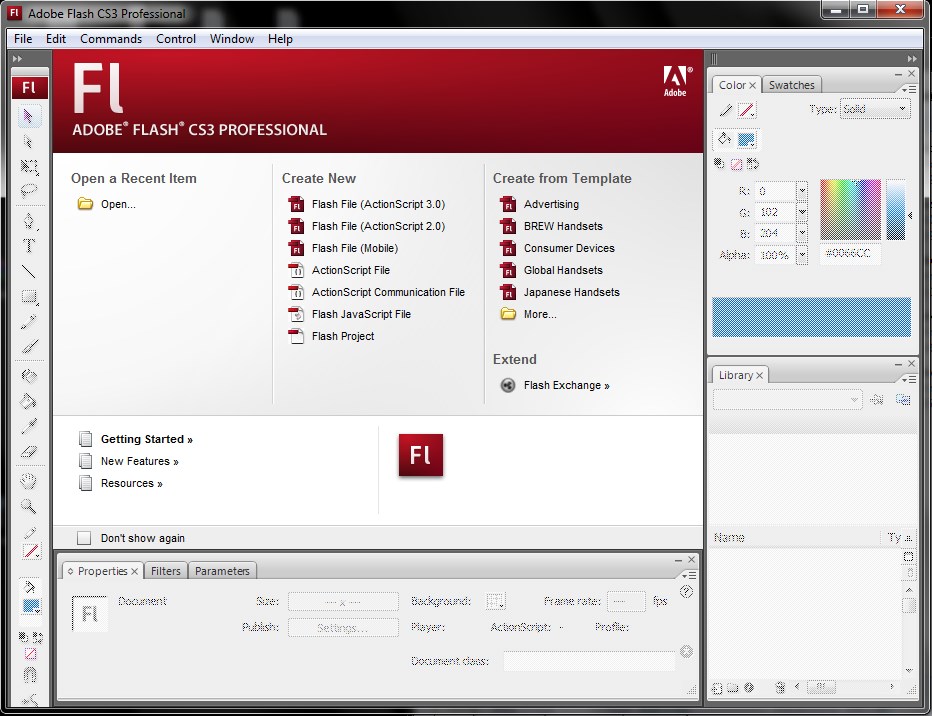Click No Color button in Color panel
Image resolution: width=932 pixels, height=716 pixels.
736,164
